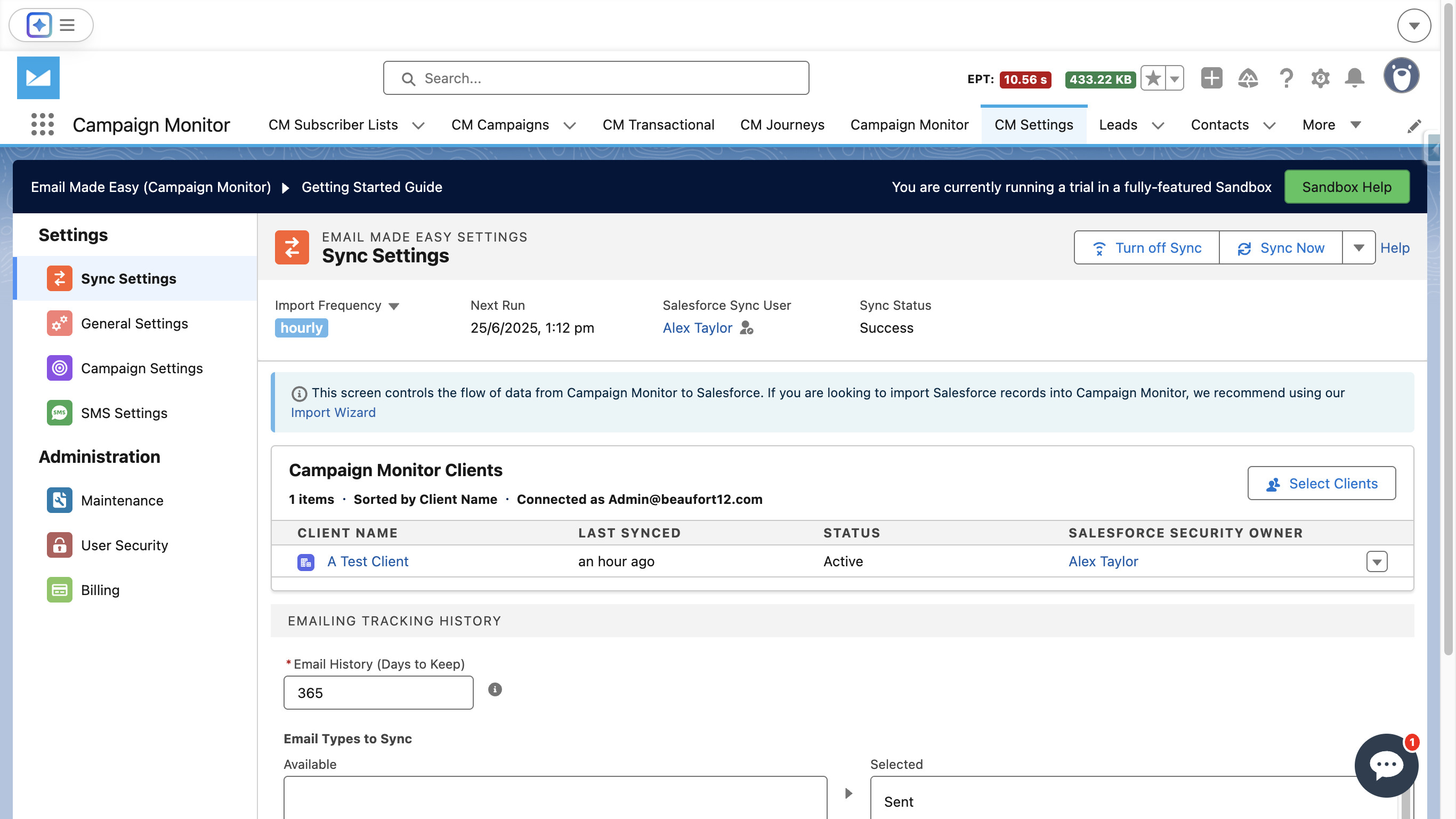Open the chat bubble widget
Viewport: 1456px width, 819px height.
point(1386,765)
